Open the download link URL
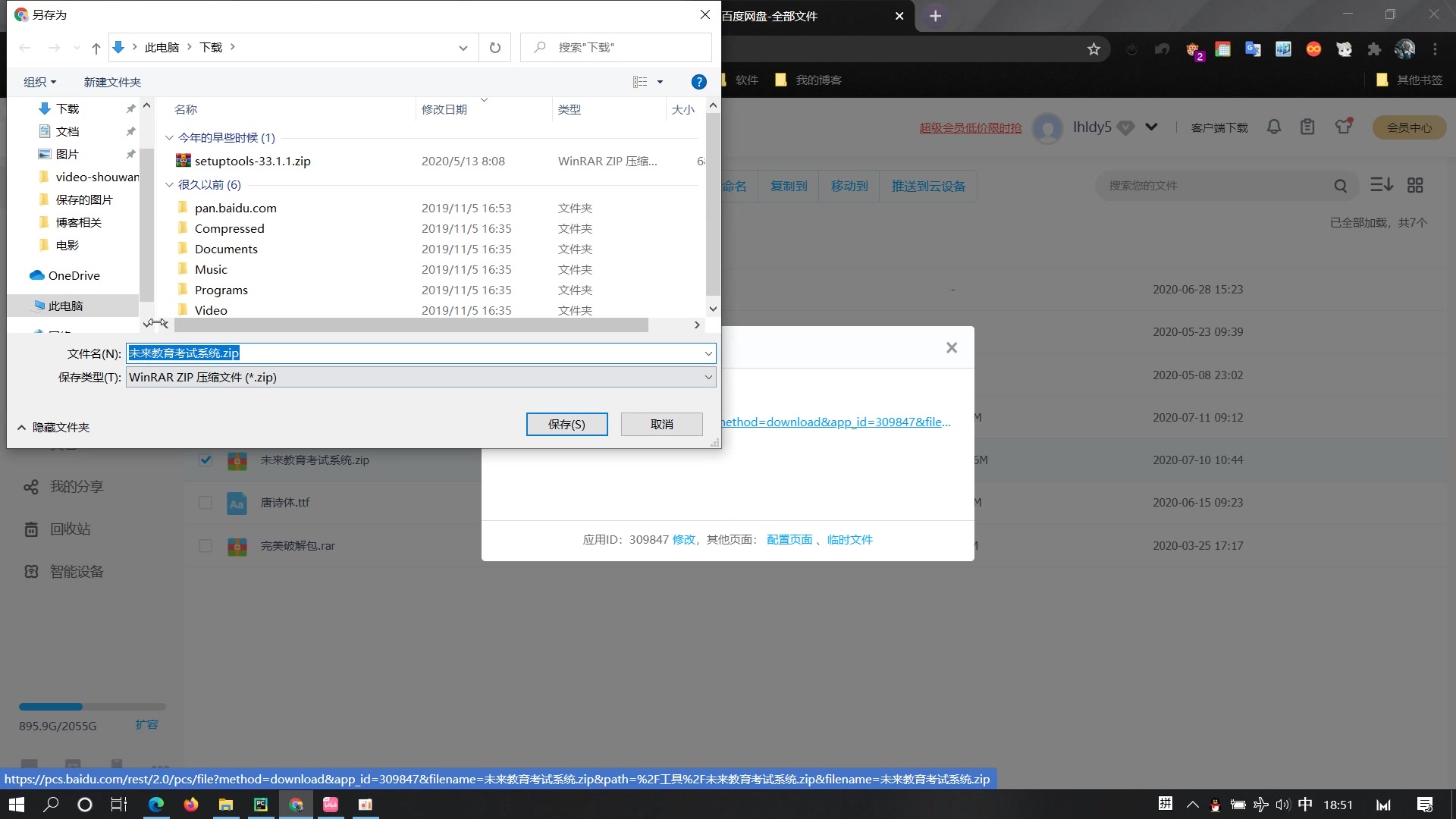1456x819 pixels. (x=836, y=422)
